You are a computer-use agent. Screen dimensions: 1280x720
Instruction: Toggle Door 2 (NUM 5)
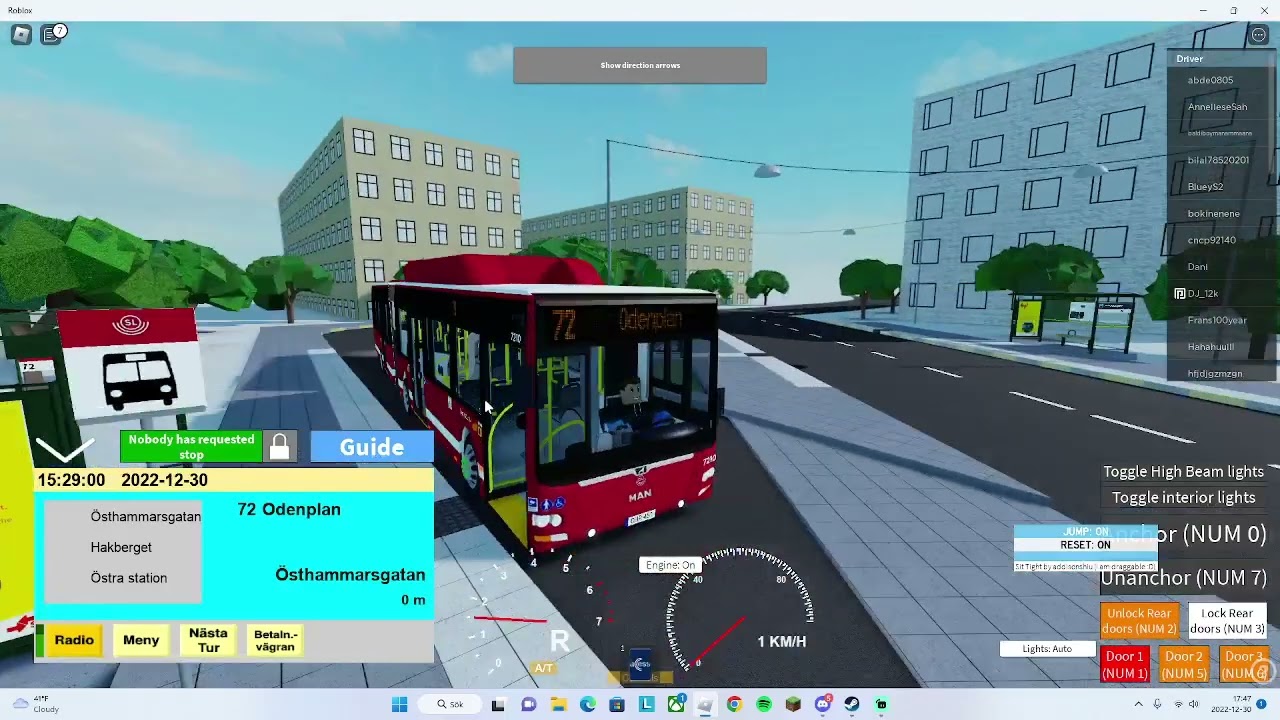tap(1183, 665)
